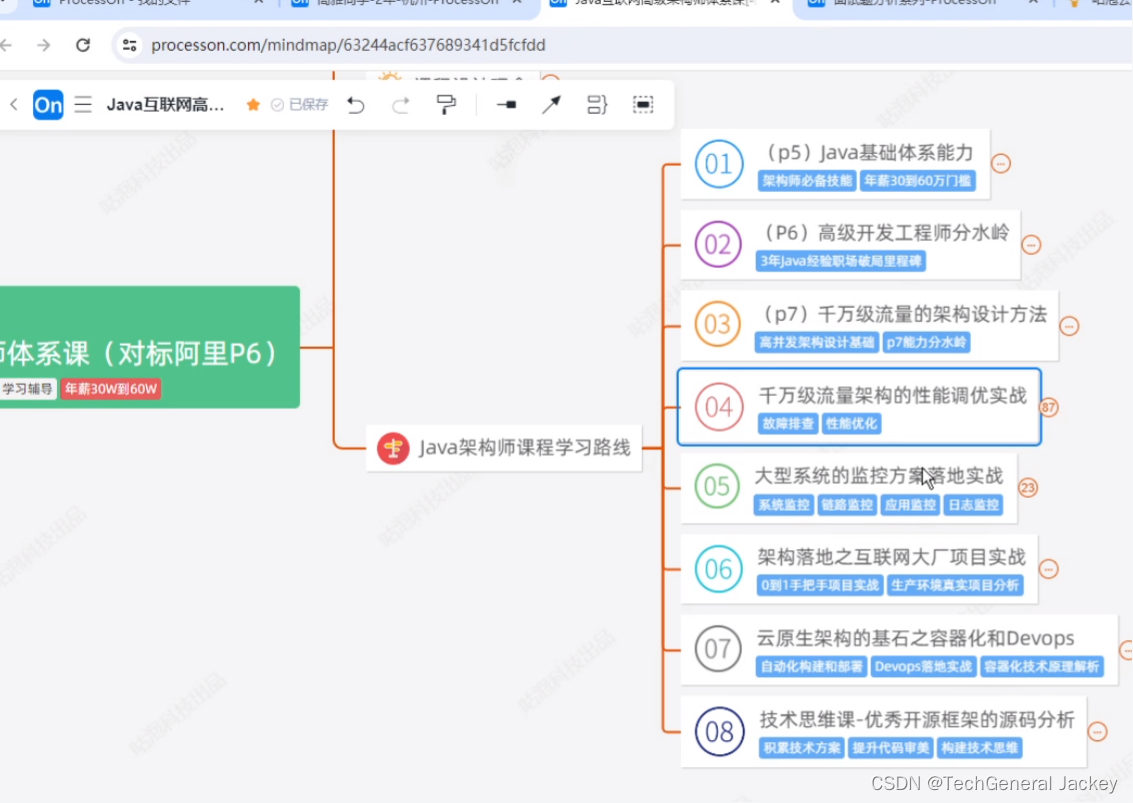Click the 已保存 saved status button
The width and height of the screenshot is (1133, 803).
[x=298, y=103]
